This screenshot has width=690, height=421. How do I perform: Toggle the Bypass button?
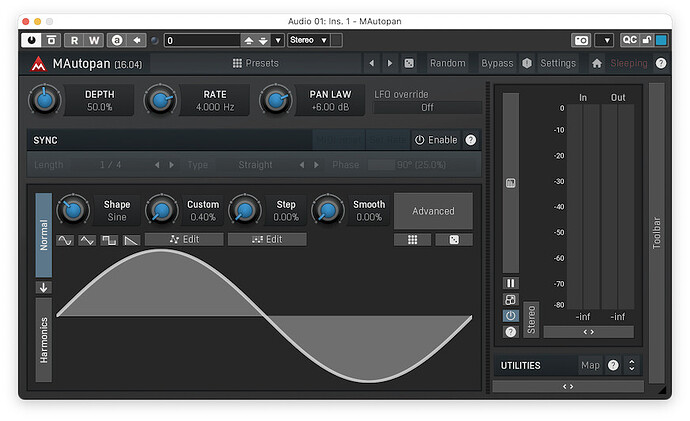497,63
